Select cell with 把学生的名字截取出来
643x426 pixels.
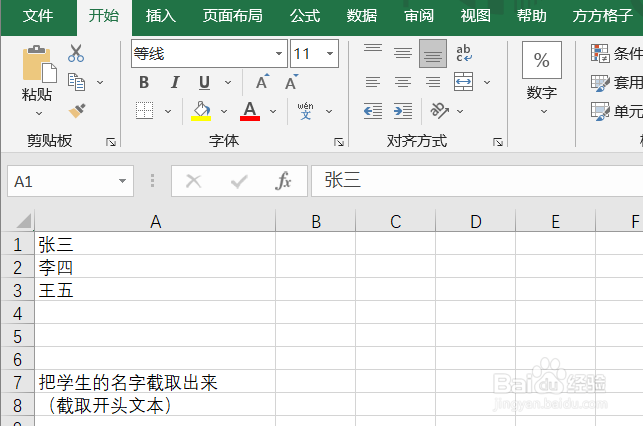click(155, 382)
